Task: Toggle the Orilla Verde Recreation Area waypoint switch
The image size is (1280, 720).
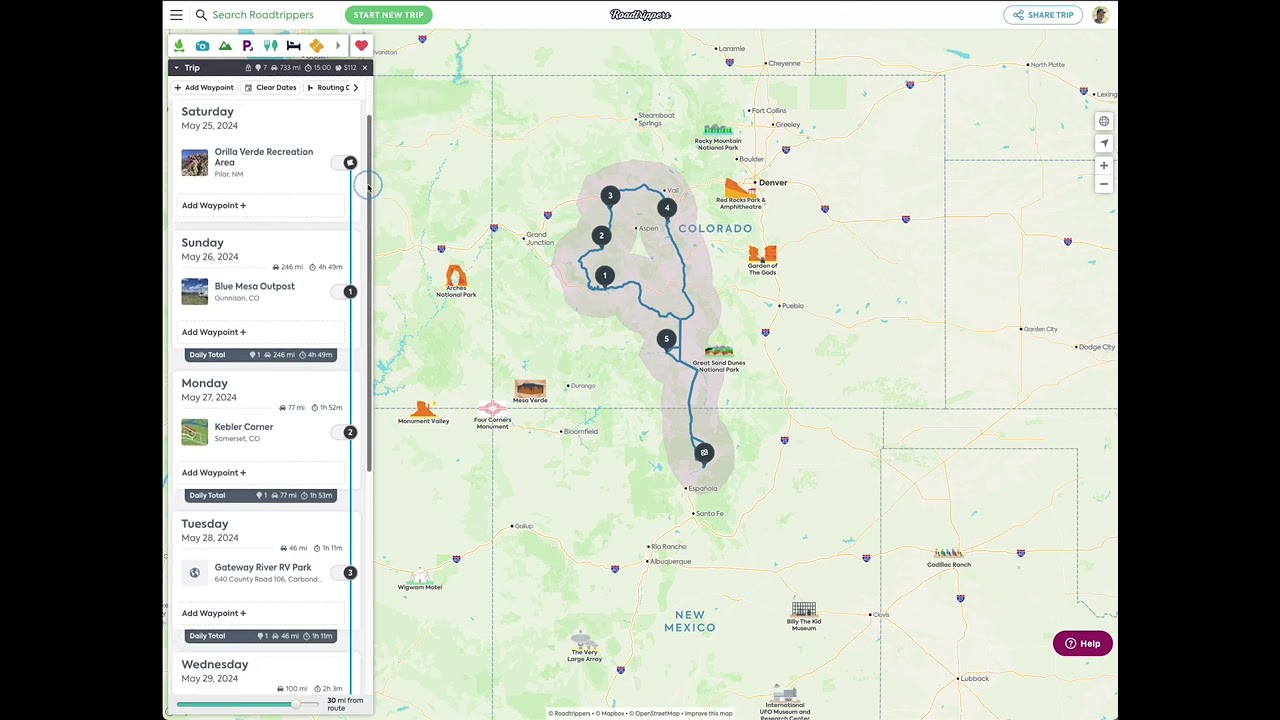Action: pyautogui.click(x=344, y=163)
